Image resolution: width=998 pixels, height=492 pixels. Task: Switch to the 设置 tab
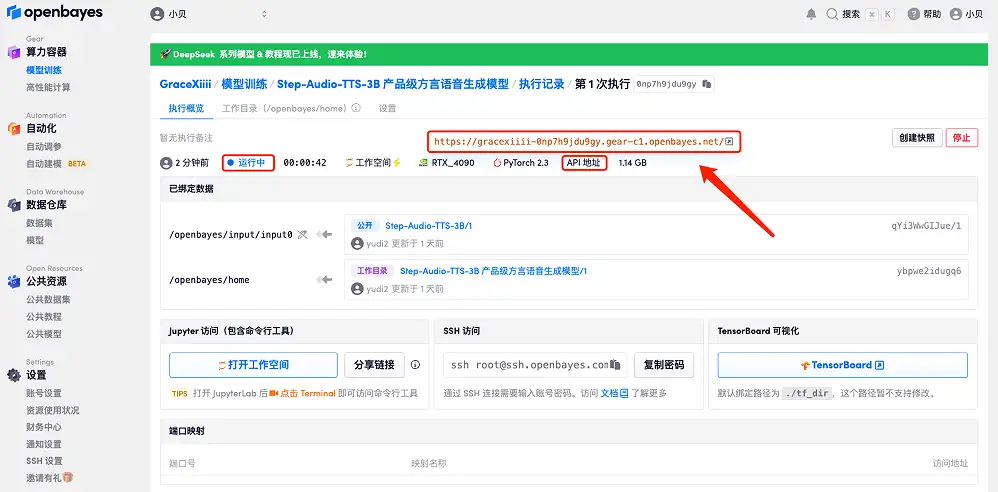(x=388, y=108)
